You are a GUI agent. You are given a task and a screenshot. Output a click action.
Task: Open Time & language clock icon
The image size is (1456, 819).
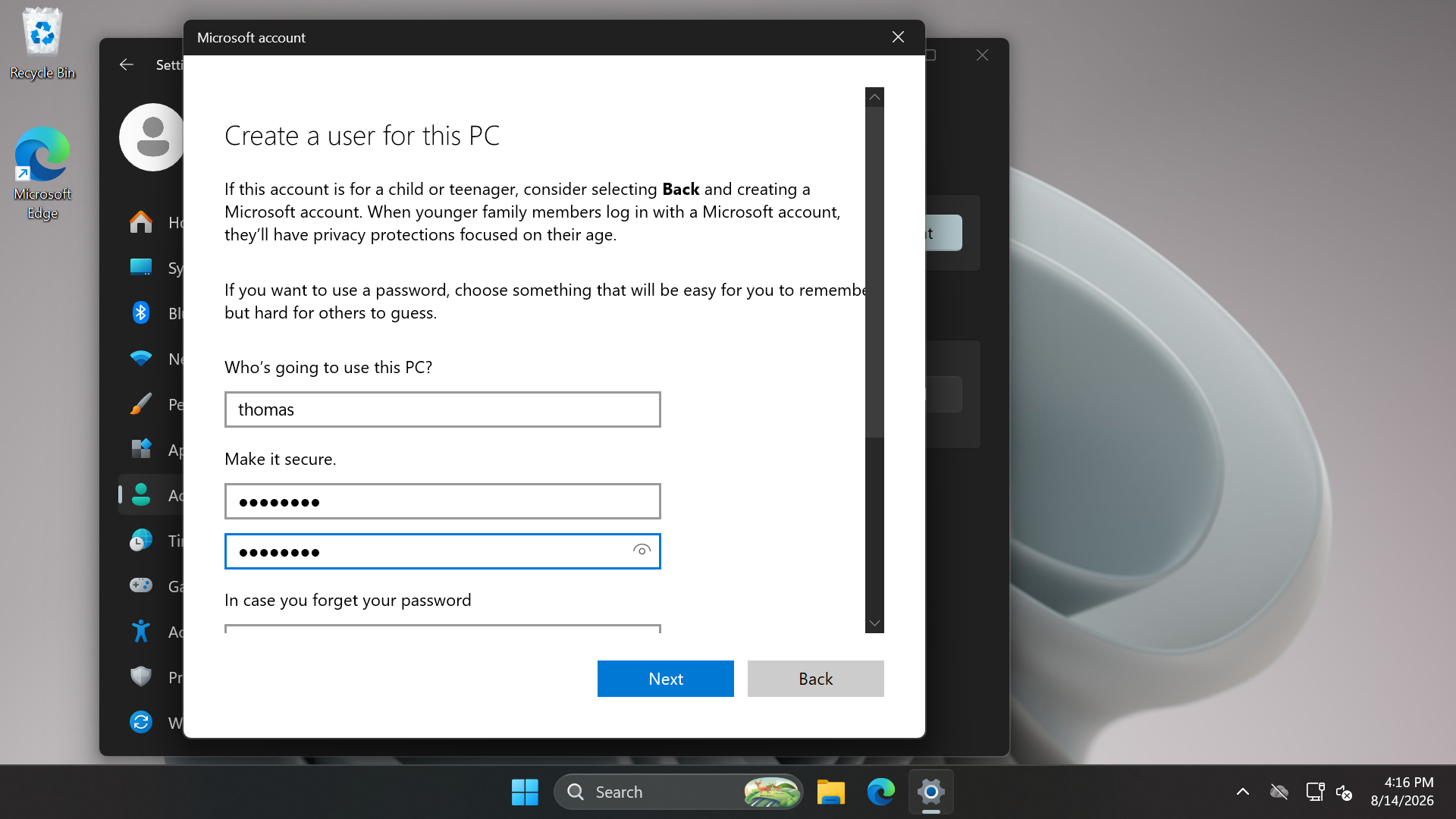pos(141,541)
